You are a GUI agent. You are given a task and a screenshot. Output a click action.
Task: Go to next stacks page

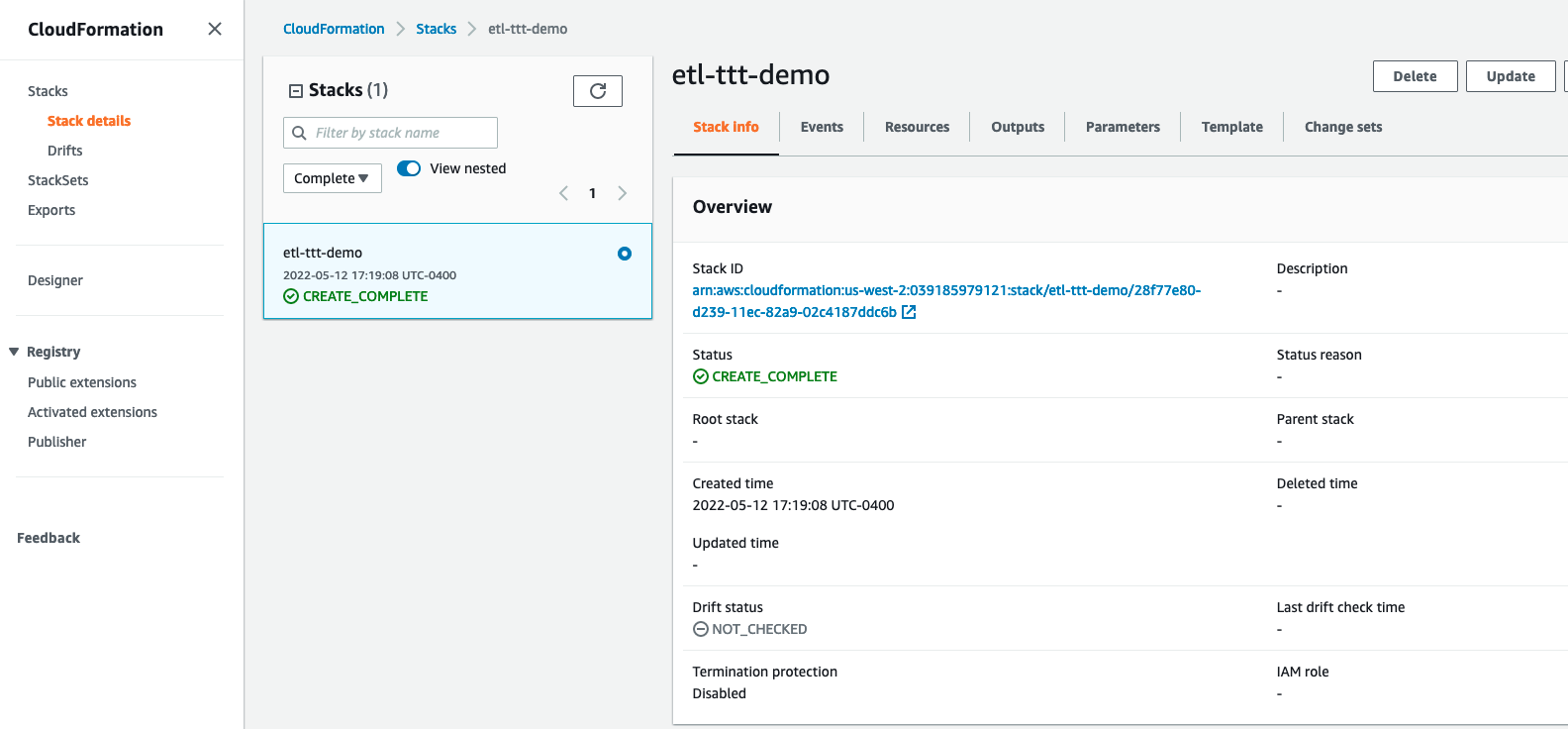point(623,193)
